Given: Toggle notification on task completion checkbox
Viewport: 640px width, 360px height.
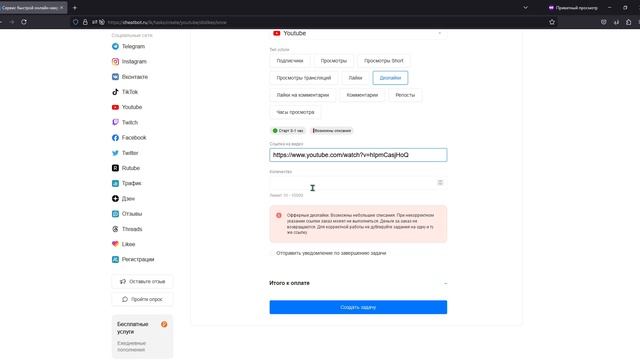Looking at the screenshot, I should click(273, 253).
